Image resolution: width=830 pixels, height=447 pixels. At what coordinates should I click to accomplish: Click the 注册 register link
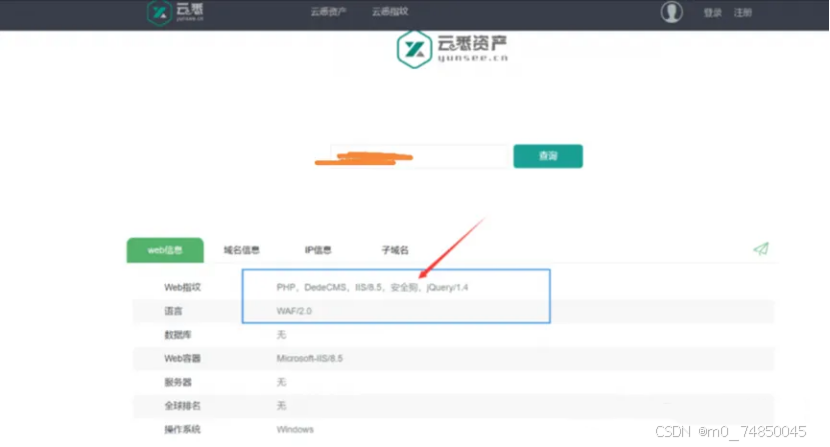(x=743, y=13)
